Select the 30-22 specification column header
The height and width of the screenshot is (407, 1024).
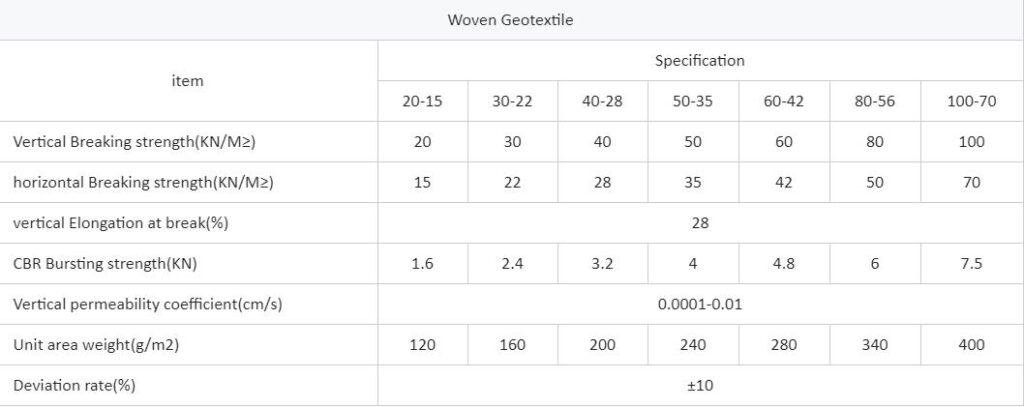512,101
